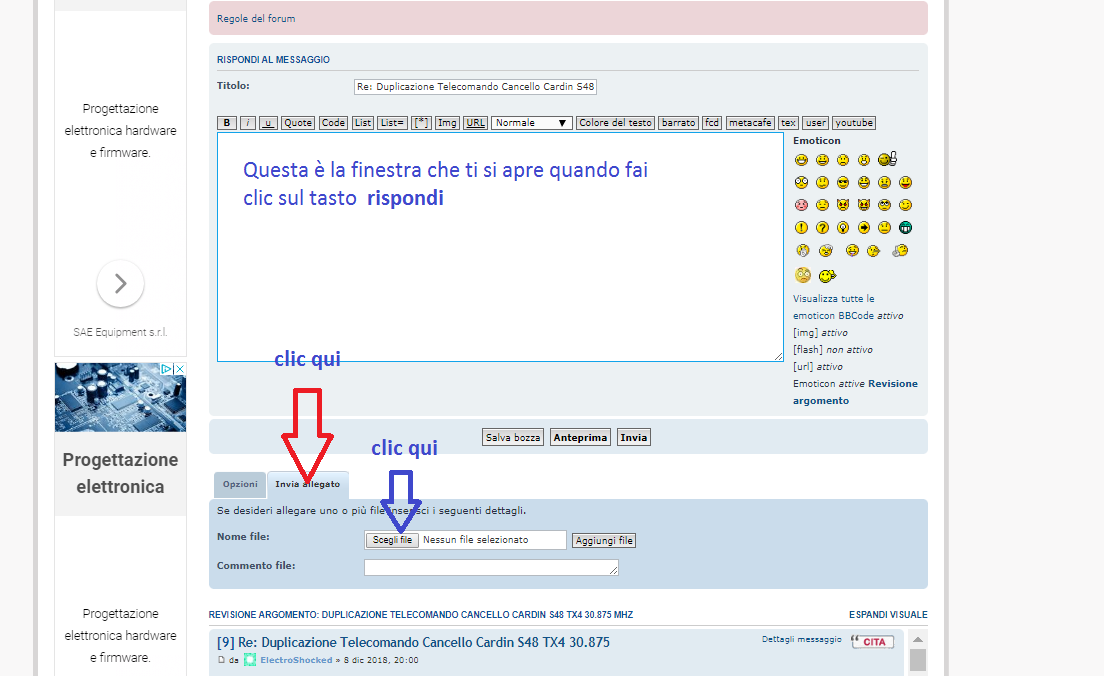The height and width of the screenshot is (676, 1104).
Task: Go to next ad with chevron arrow
Action: [121, 284]
